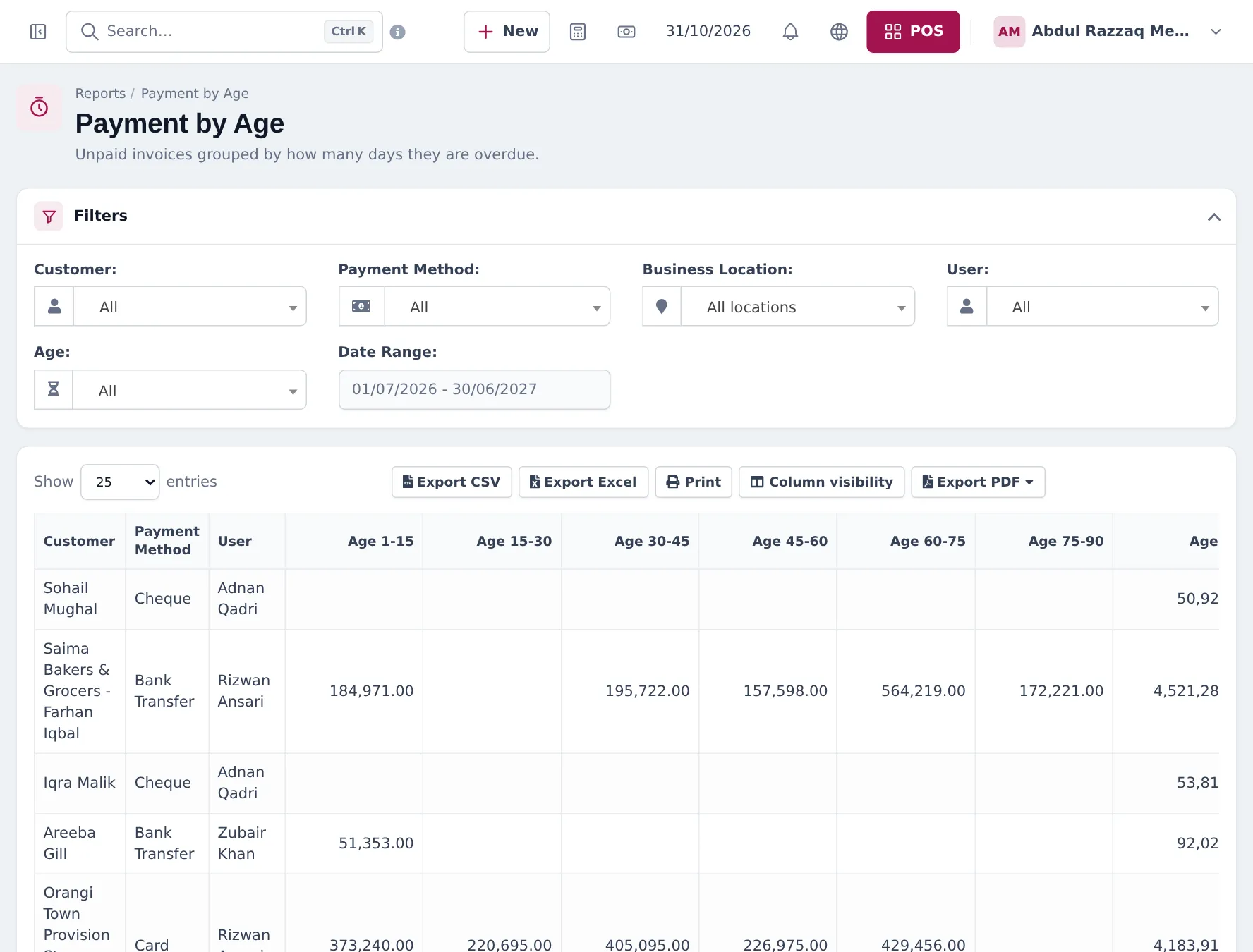Click the Payment Method money icon

point(361,306)
